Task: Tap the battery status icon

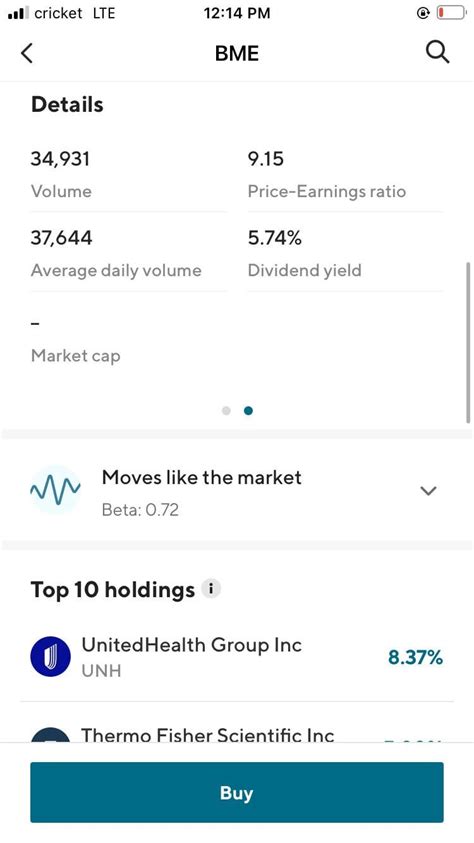Action: coord(450,13)
